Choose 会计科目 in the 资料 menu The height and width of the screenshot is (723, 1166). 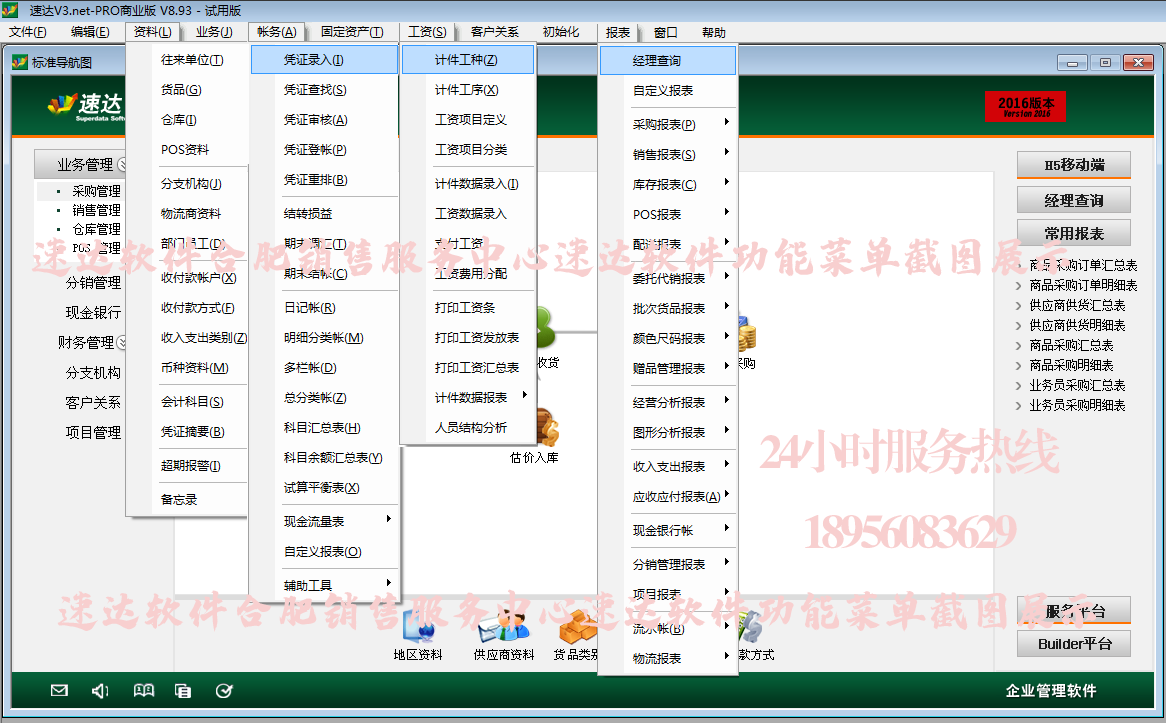click(x=192, y=402)
